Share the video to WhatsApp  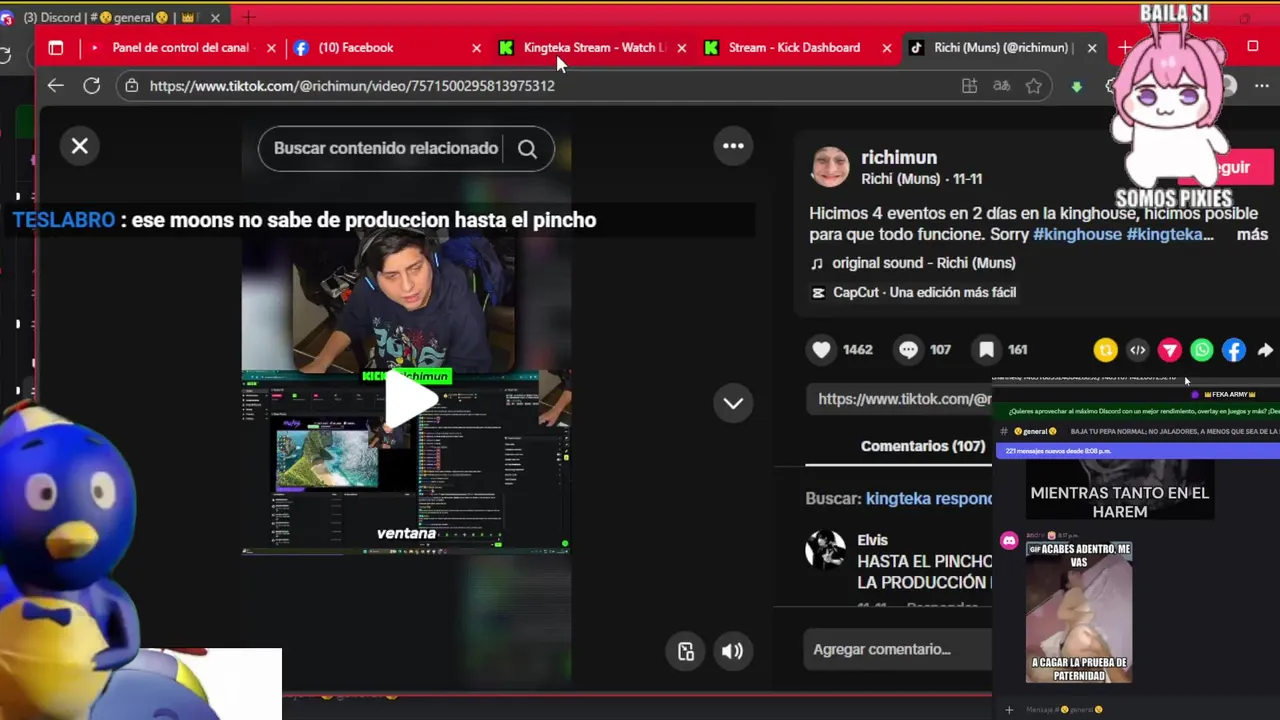coord(1202,349)
